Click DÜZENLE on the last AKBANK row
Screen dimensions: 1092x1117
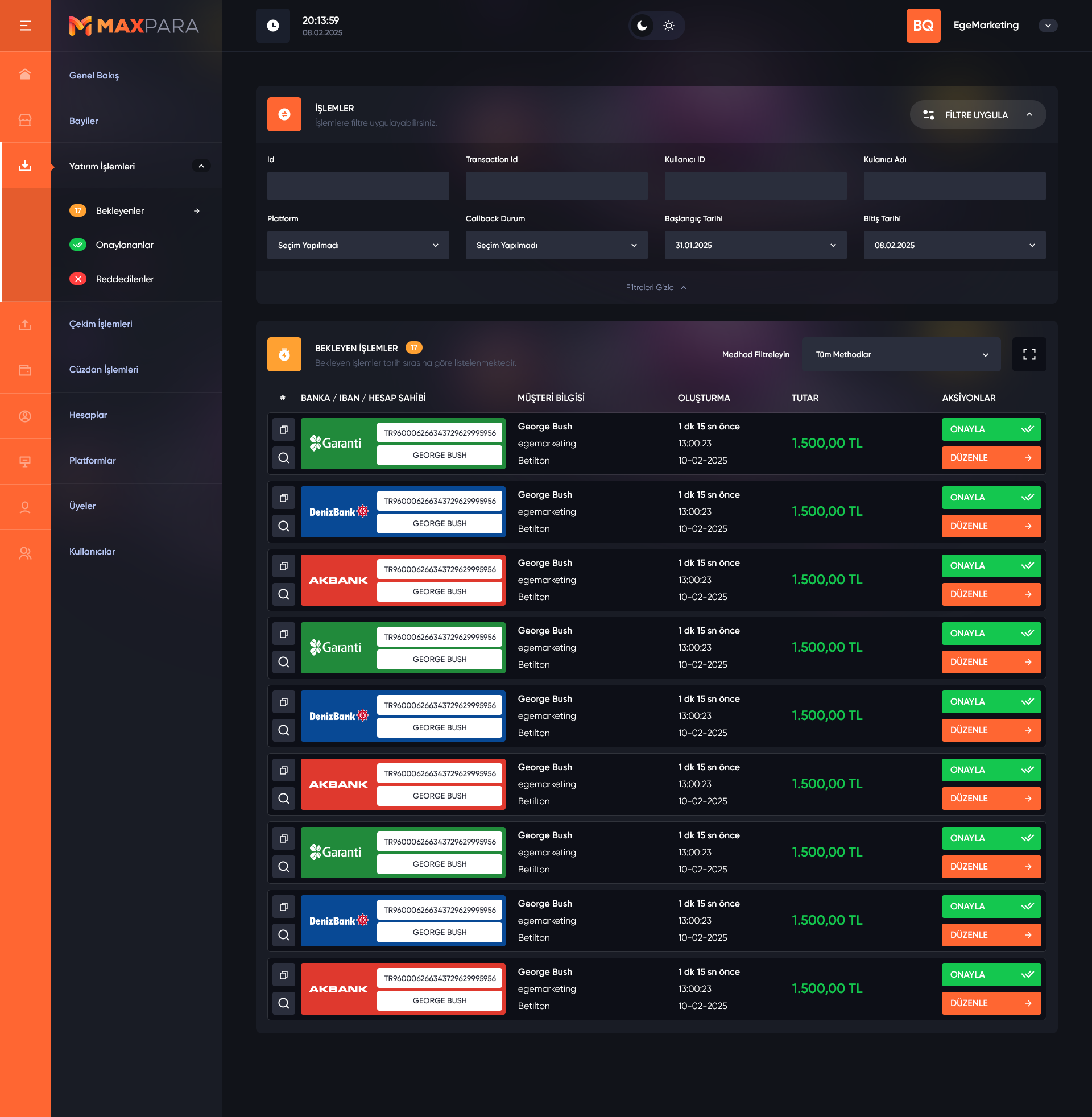(x=991, y=1003)
